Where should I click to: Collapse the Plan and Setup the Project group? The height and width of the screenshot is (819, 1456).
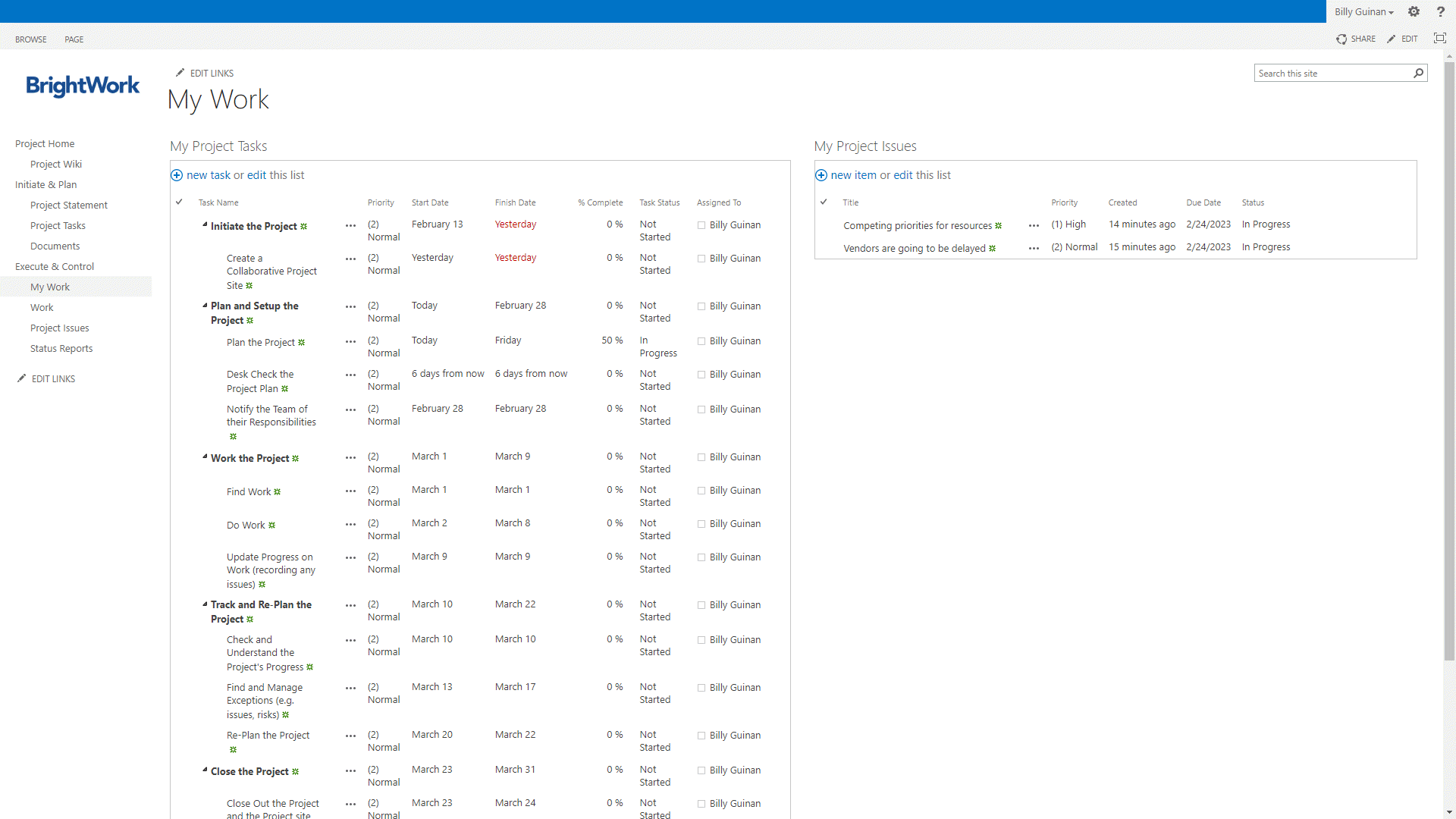205,305
